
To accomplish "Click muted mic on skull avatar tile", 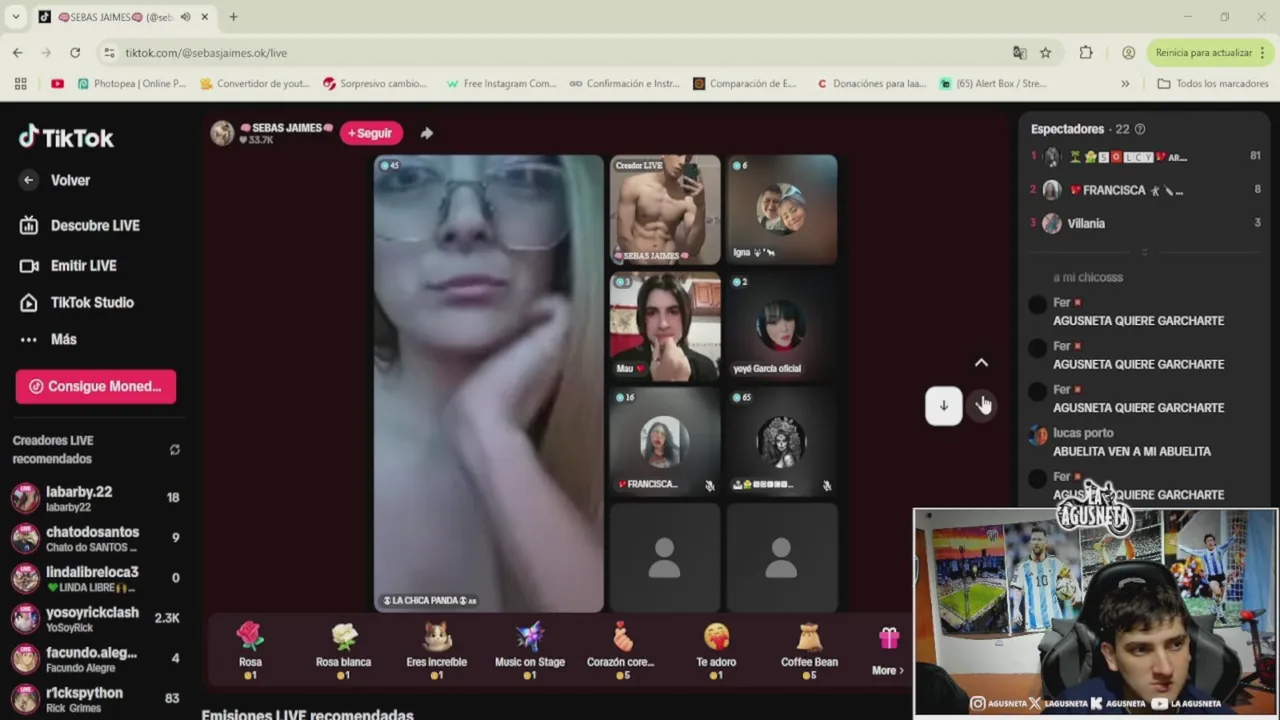I will (x=826, y=485).
